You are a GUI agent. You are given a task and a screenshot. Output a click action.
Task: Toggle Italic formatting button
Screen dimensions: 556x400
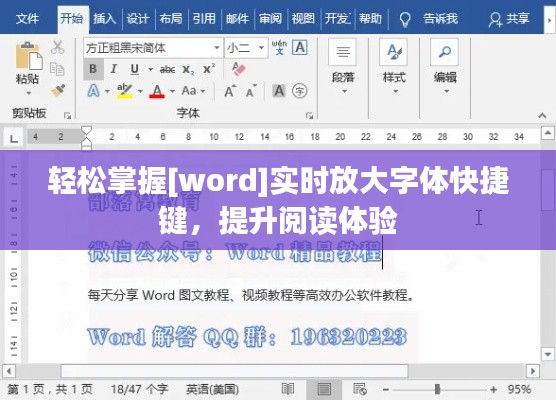point(113,69)
